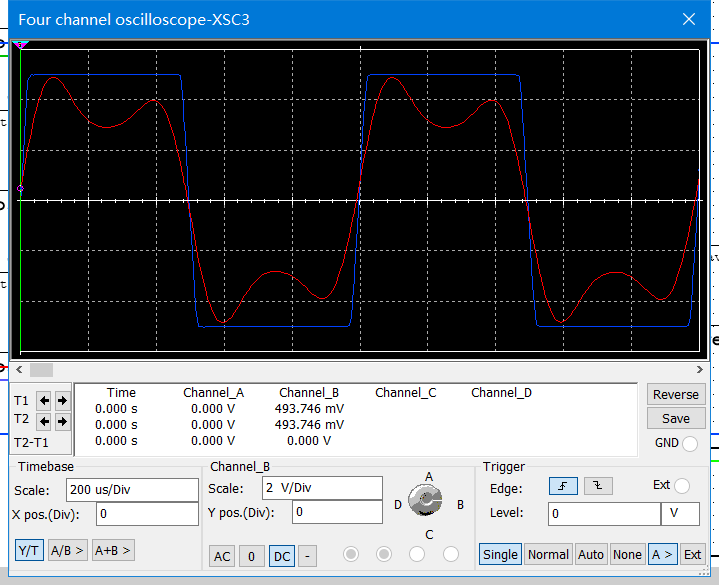Select falling edge trigger
719x585 pixels.
click(x=598, y=486)
